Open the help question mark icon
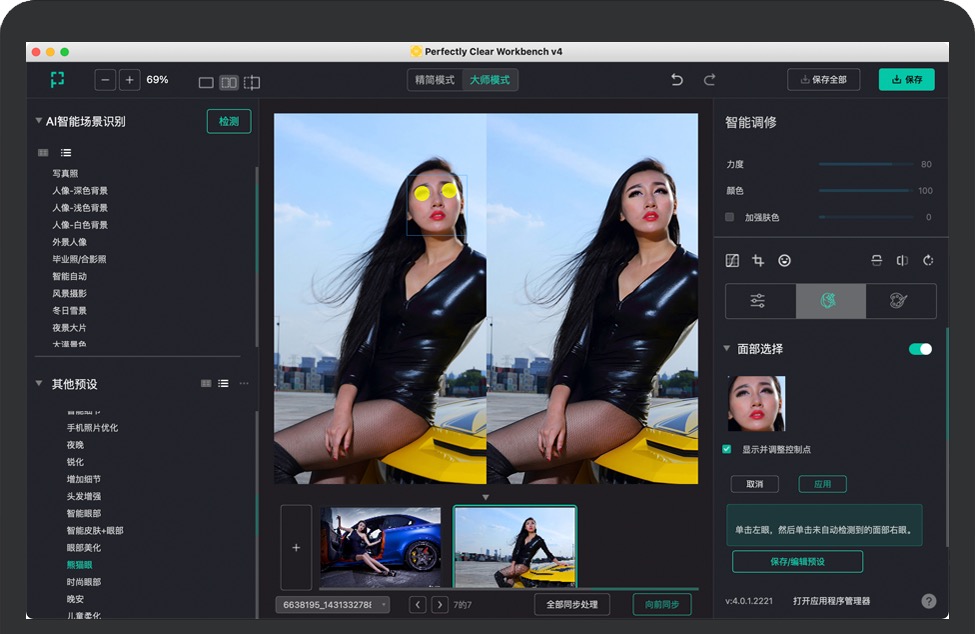The image size is (975, 634). (928, 601)
